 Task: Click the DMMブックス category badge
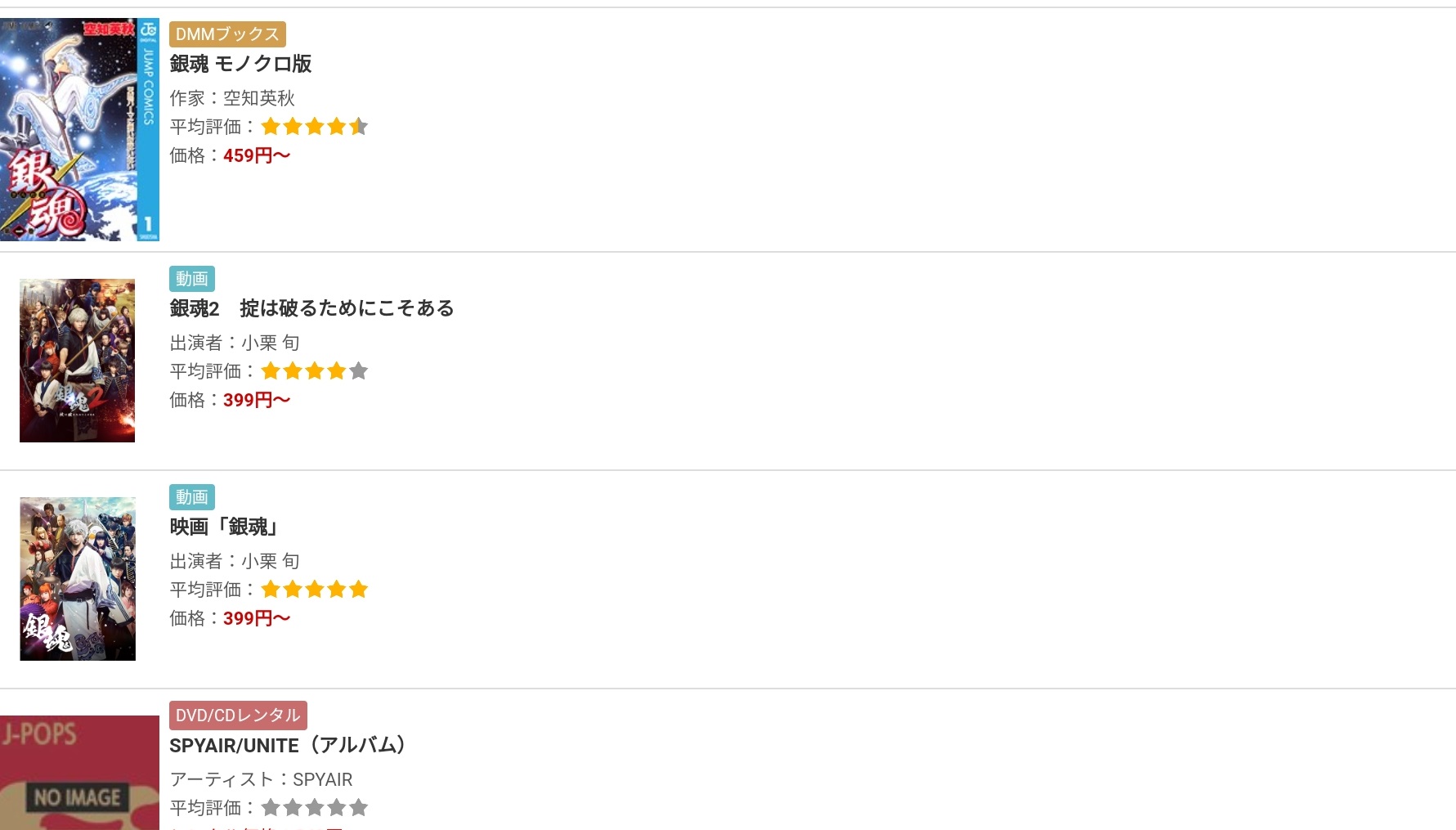click(227, 34)
